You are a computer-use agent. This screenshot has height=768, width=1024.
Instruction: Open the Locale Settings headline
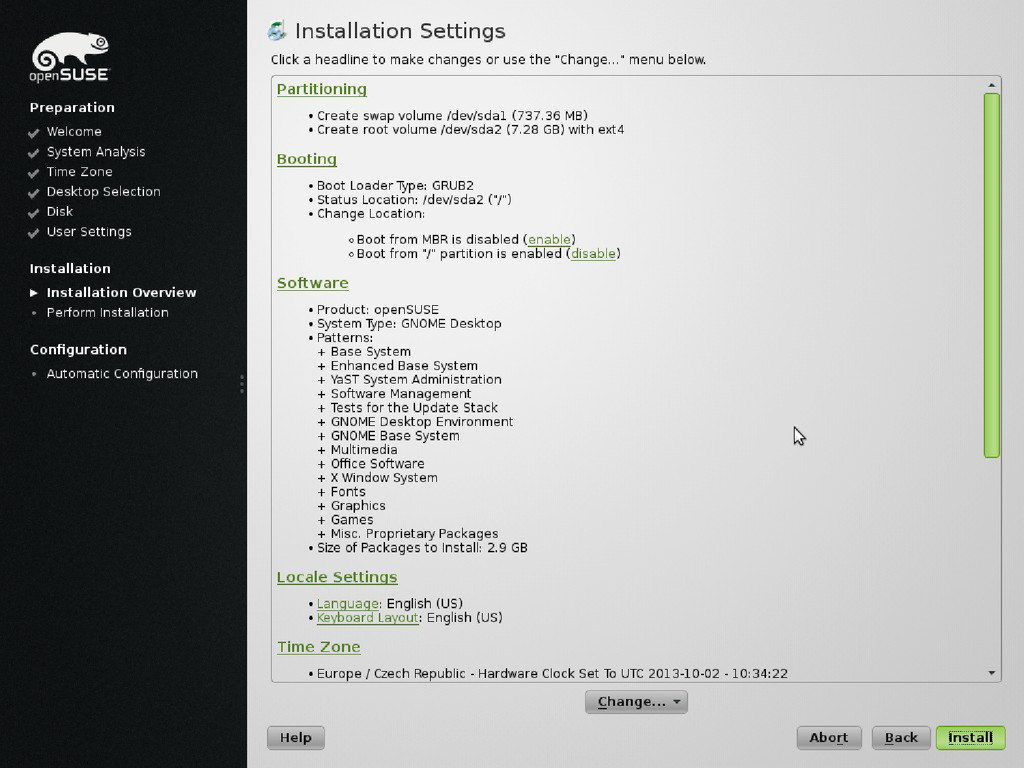pos(337,577)
